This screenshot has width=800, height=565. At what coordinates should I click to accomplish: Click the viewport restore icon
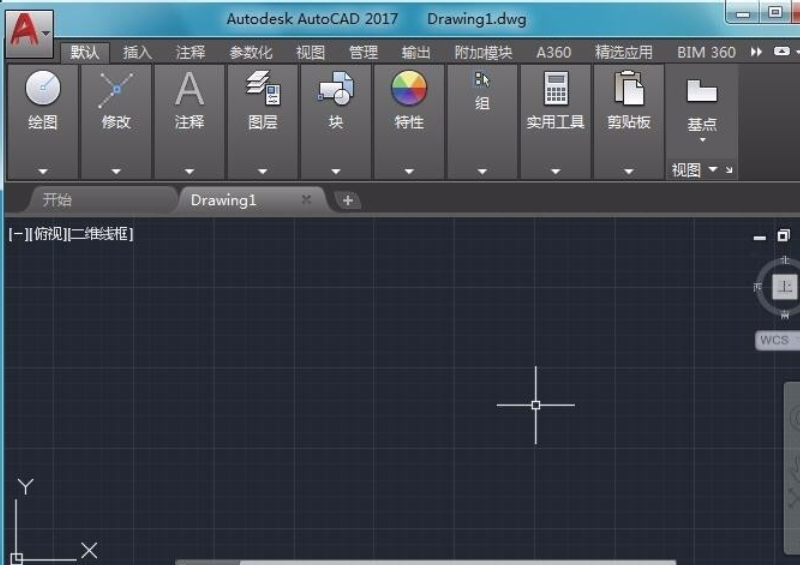point(783,235)
